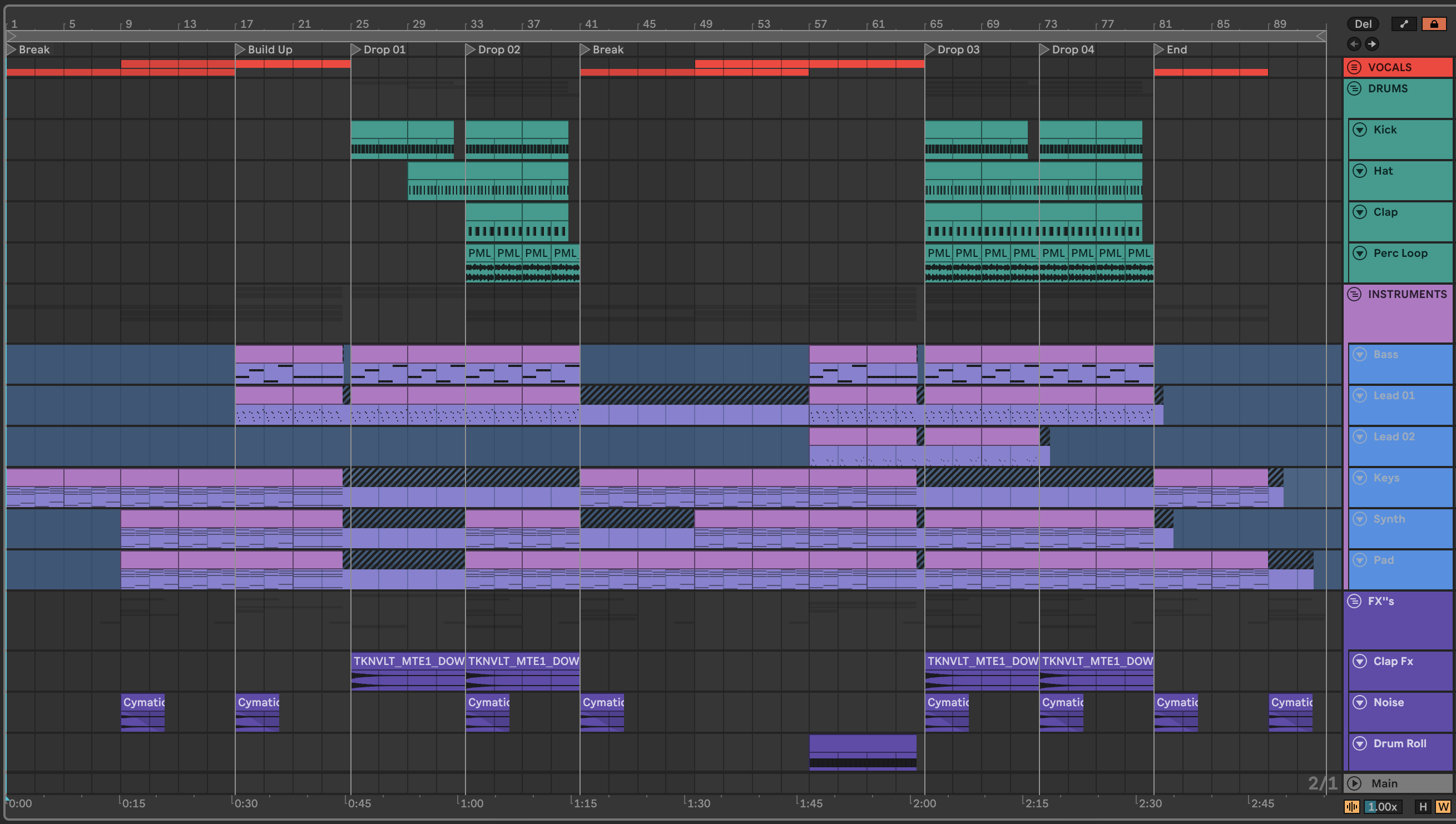Unfold the Clap track
This screenshot has height=824, width=1456.
(x=1360, y=212)
